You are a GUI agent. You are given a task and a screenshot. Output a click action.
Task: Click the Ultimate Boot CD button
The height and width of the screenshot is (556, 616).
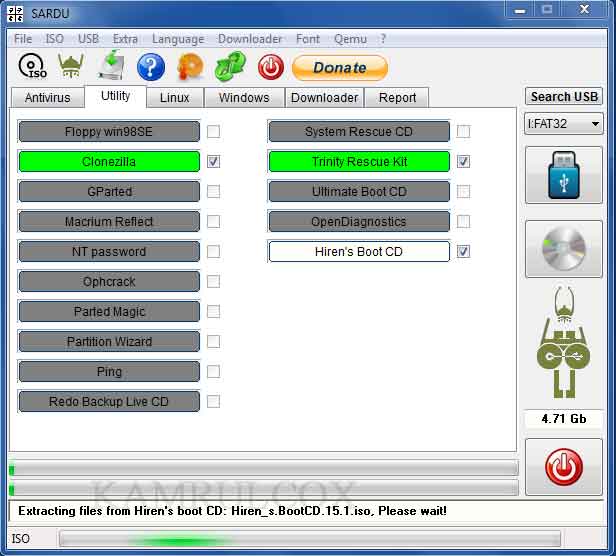(x=359, y=192)
